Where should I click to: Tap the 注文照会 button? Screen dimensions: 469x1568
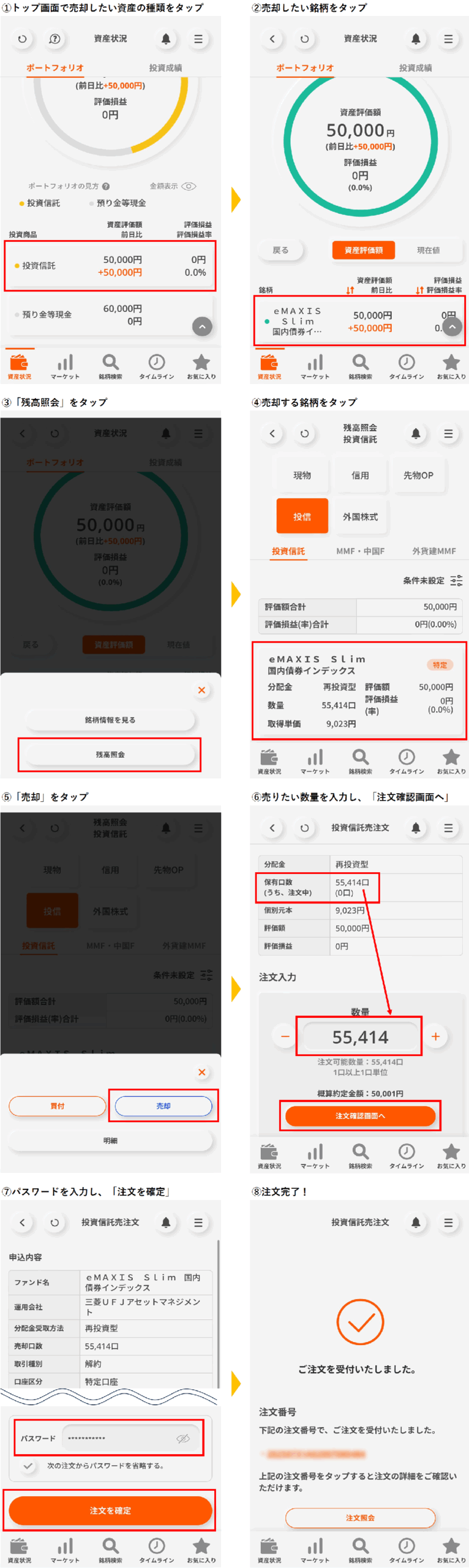360,1518
